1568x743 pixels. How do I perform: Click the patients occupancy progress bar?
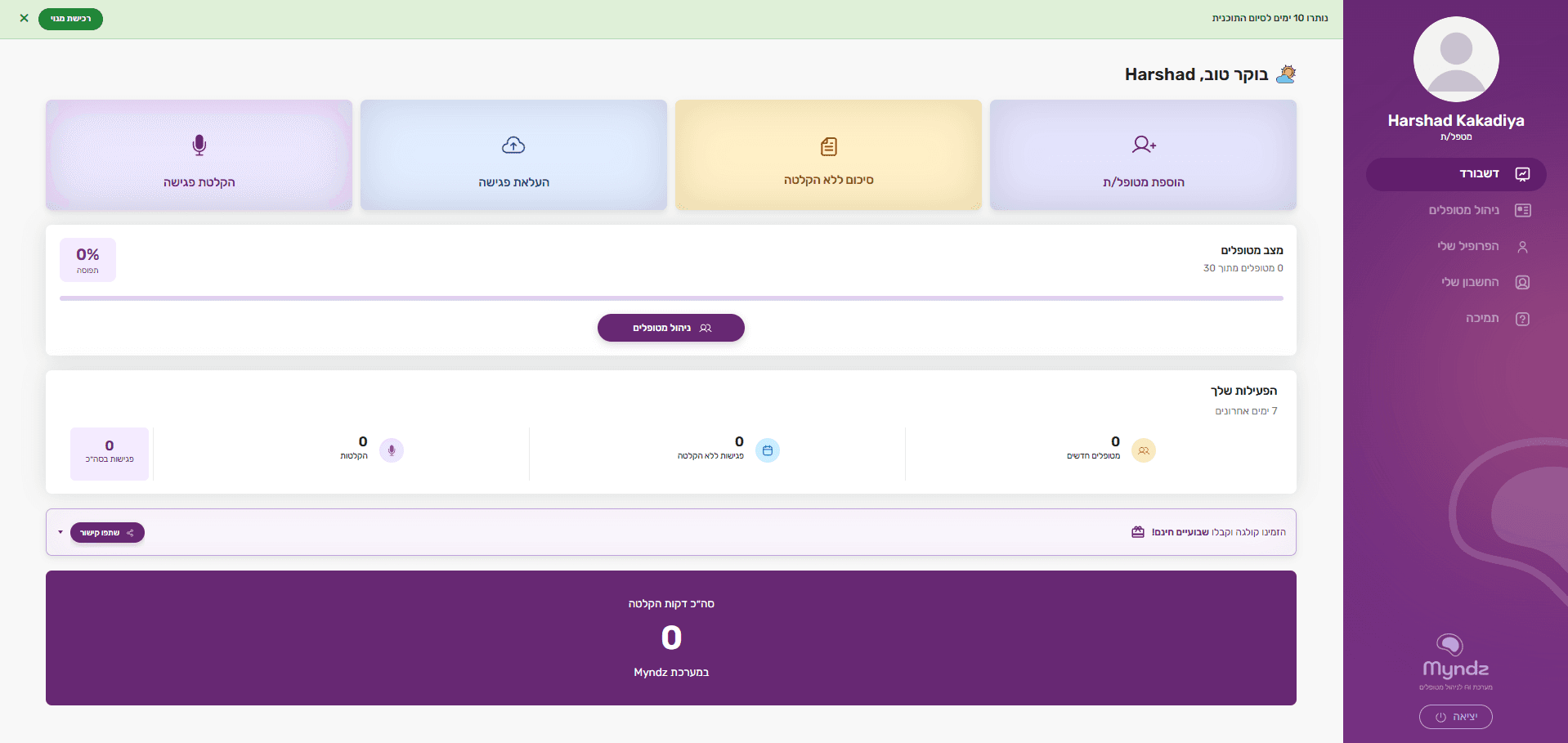coord(671,298)
